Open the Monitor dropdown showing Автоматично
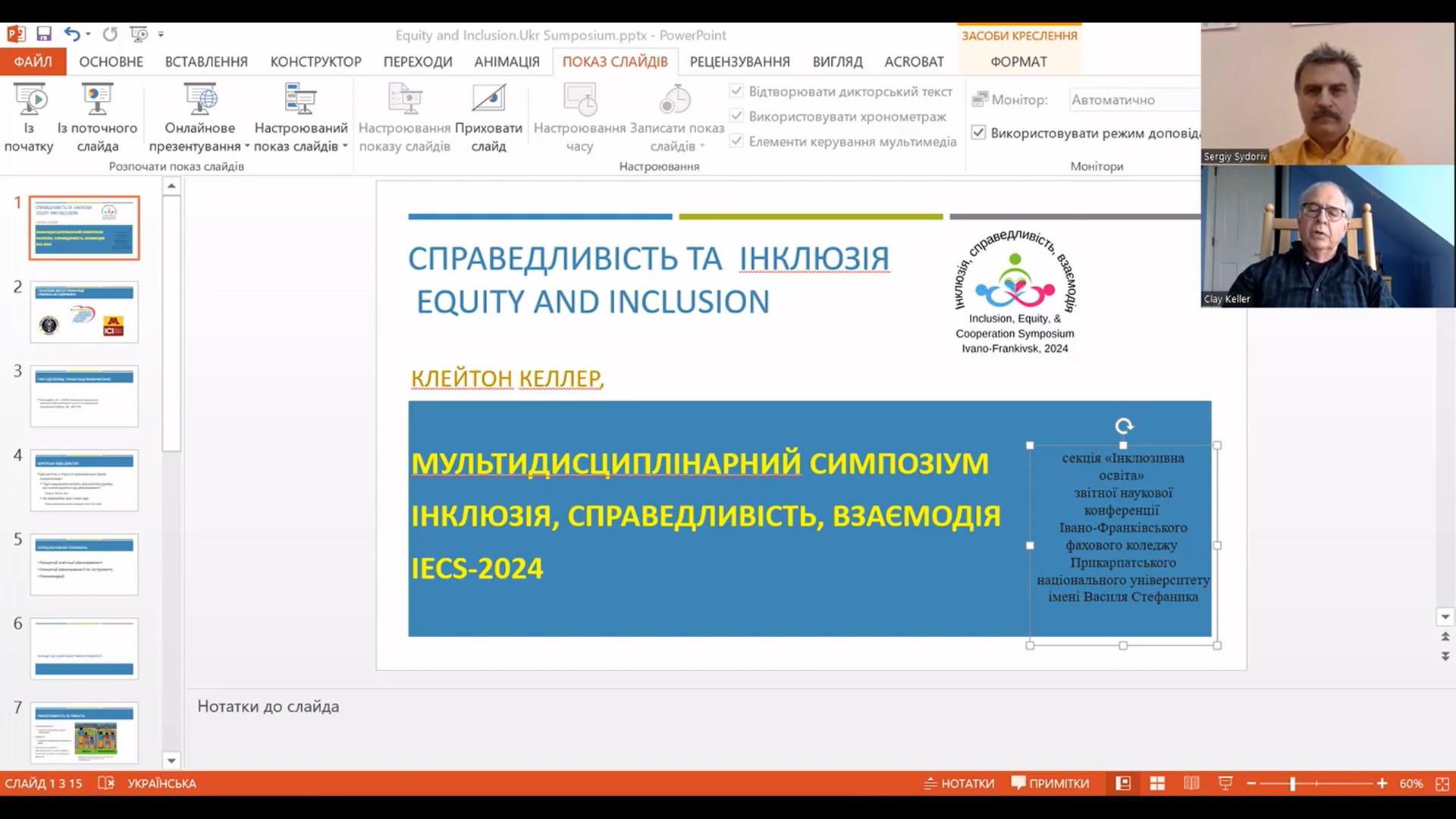Viewport: 1456px width, 819px height. click(x=1134, y=100)
